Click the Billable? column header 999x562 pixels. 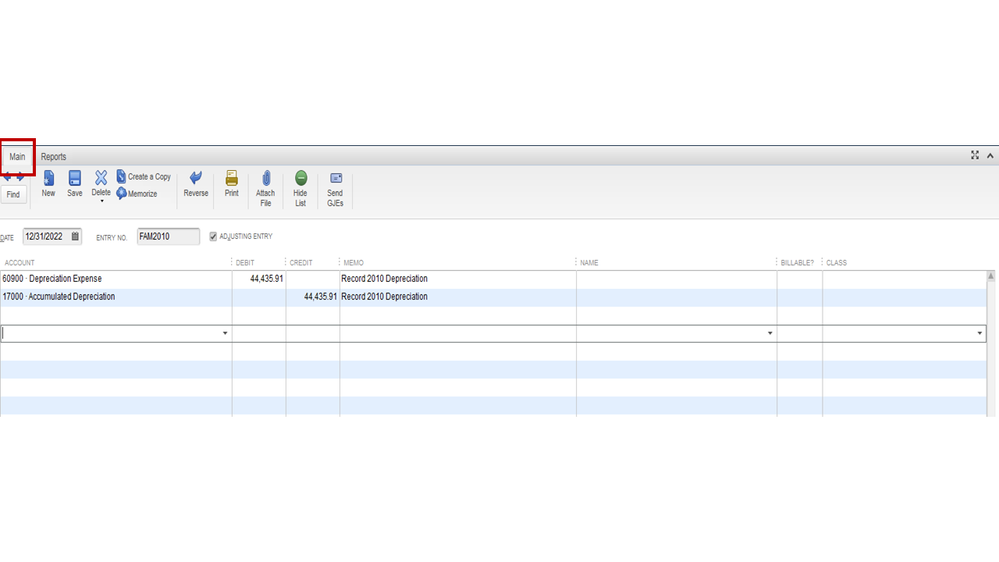click(799, 263)
